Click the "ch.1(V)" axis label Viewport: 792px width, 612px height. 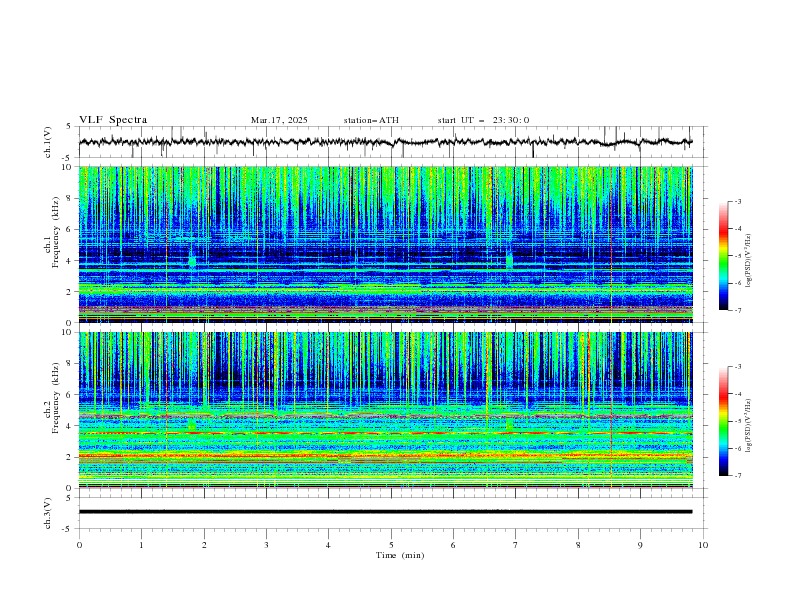click(x=48, y=142)
